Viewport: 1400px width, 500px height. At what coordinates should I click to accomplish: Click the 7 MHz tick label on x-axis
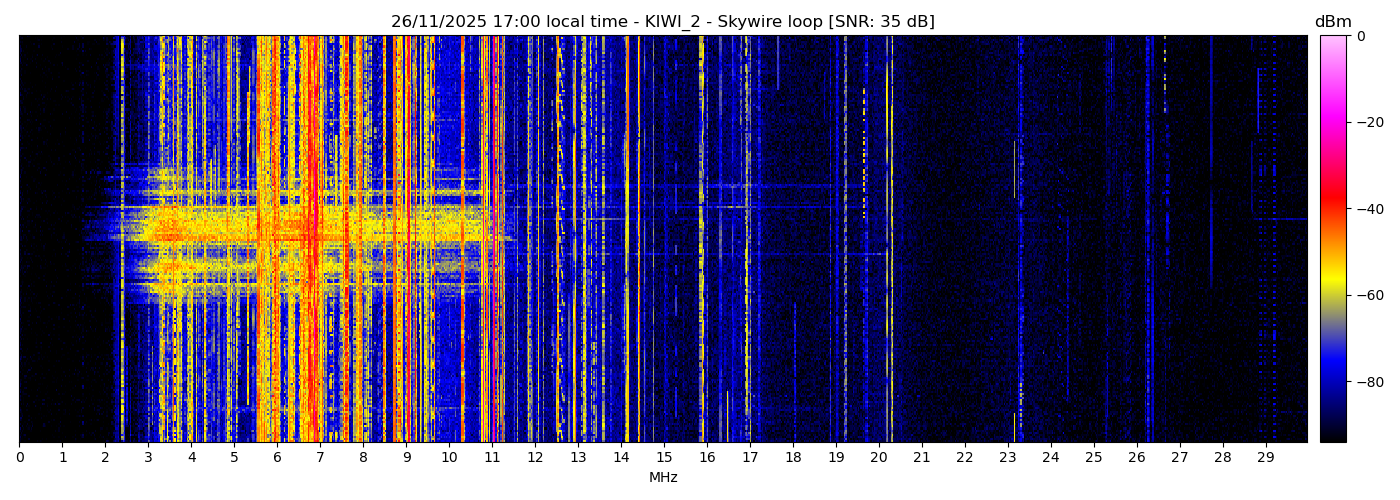(320, 457)
